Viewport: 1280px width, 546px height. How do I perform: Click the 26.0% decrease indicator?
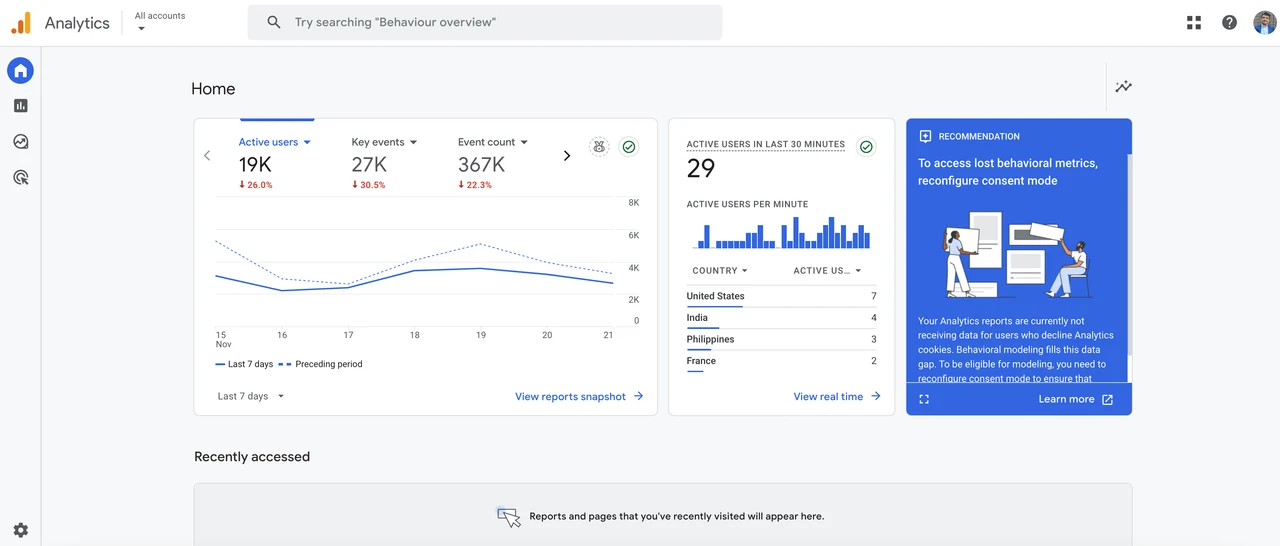point(256,185)
